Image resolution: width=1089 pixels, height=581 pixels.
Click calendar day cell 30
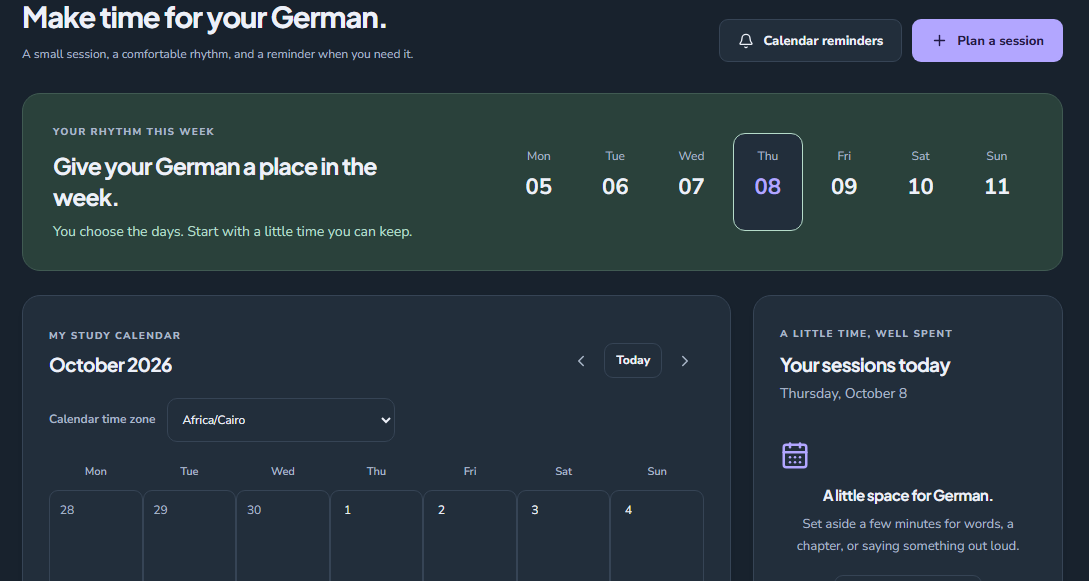coord(283,535)
